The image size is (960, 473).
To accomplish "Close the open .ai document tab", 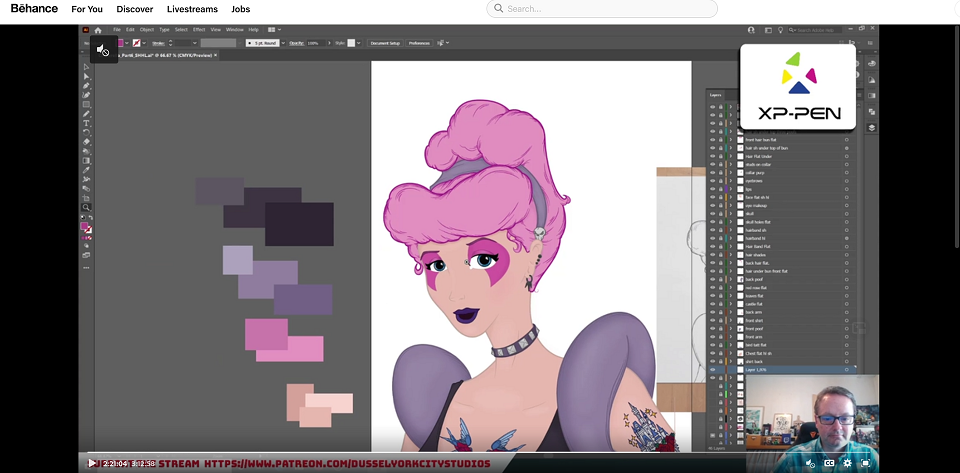I will [216, 55].
